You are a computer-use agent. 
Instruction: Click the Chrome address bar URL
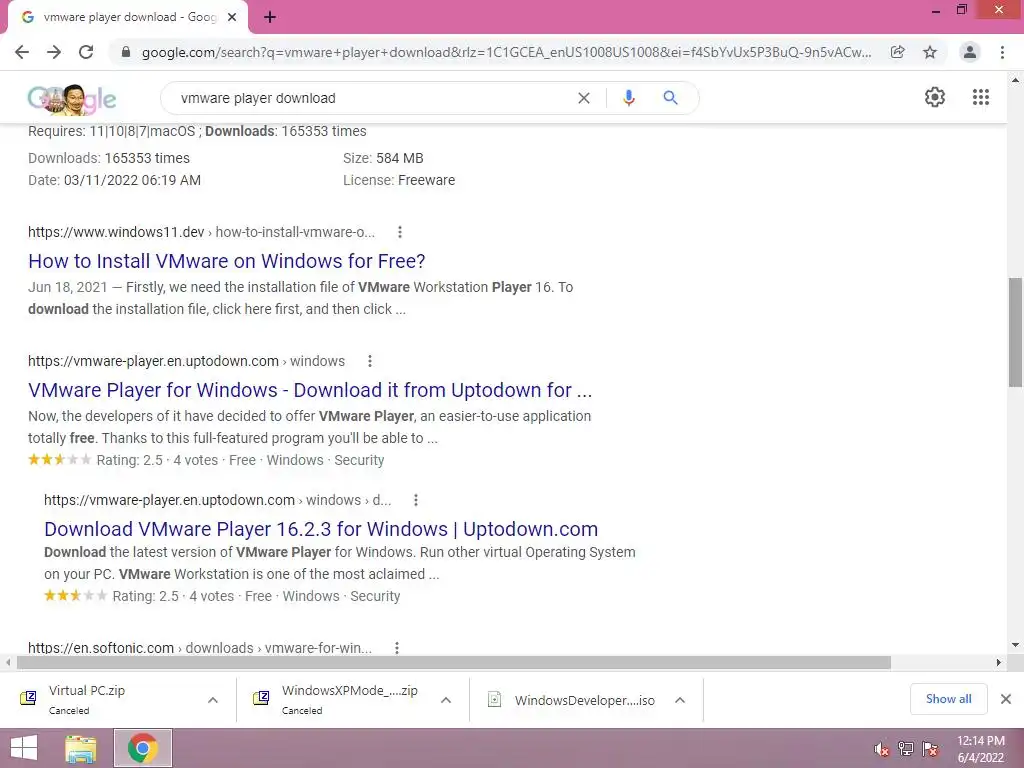(x=506, y=52)
